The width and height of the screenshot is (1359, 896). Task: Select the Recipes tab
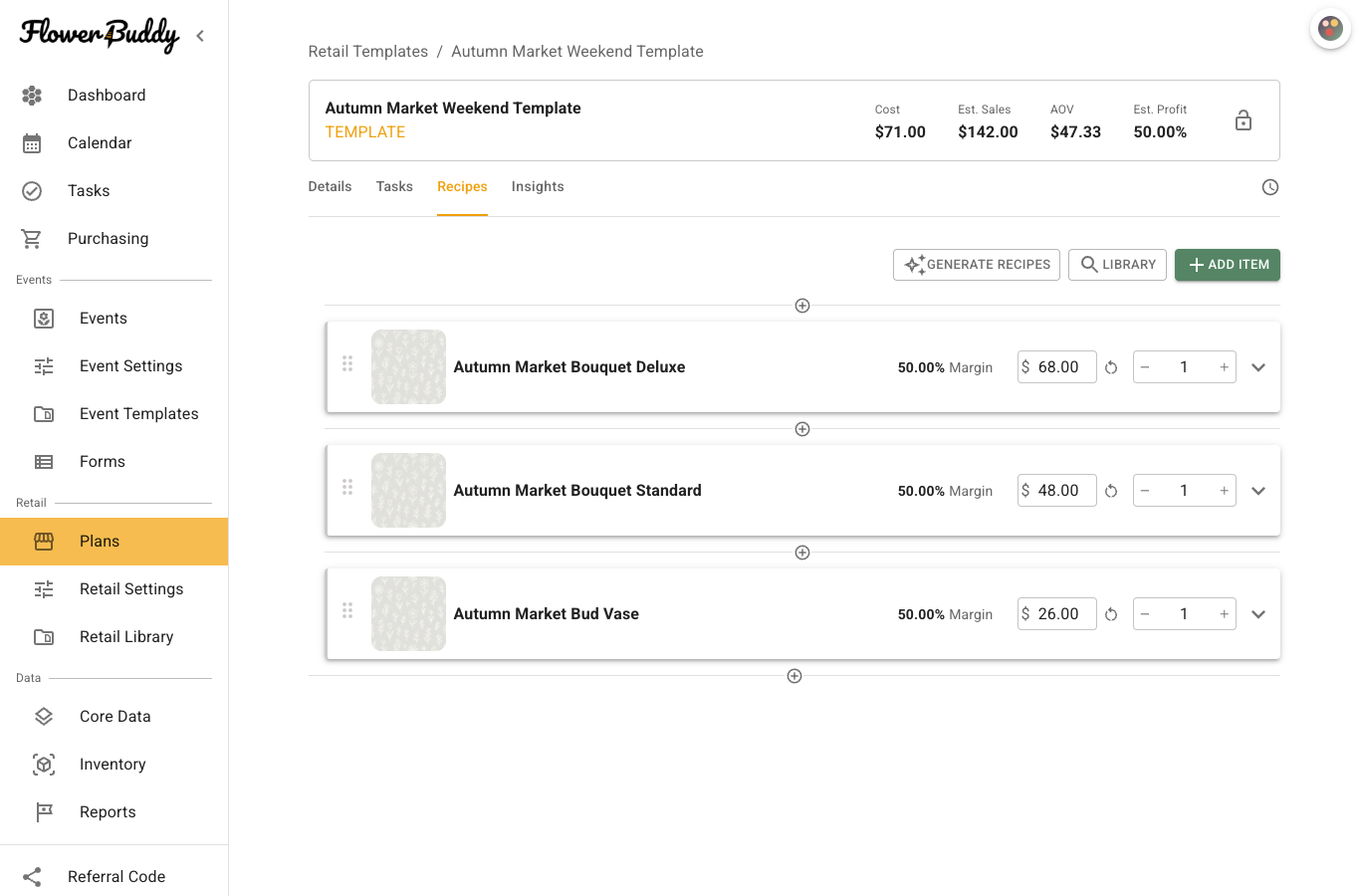tap(462, 187)
